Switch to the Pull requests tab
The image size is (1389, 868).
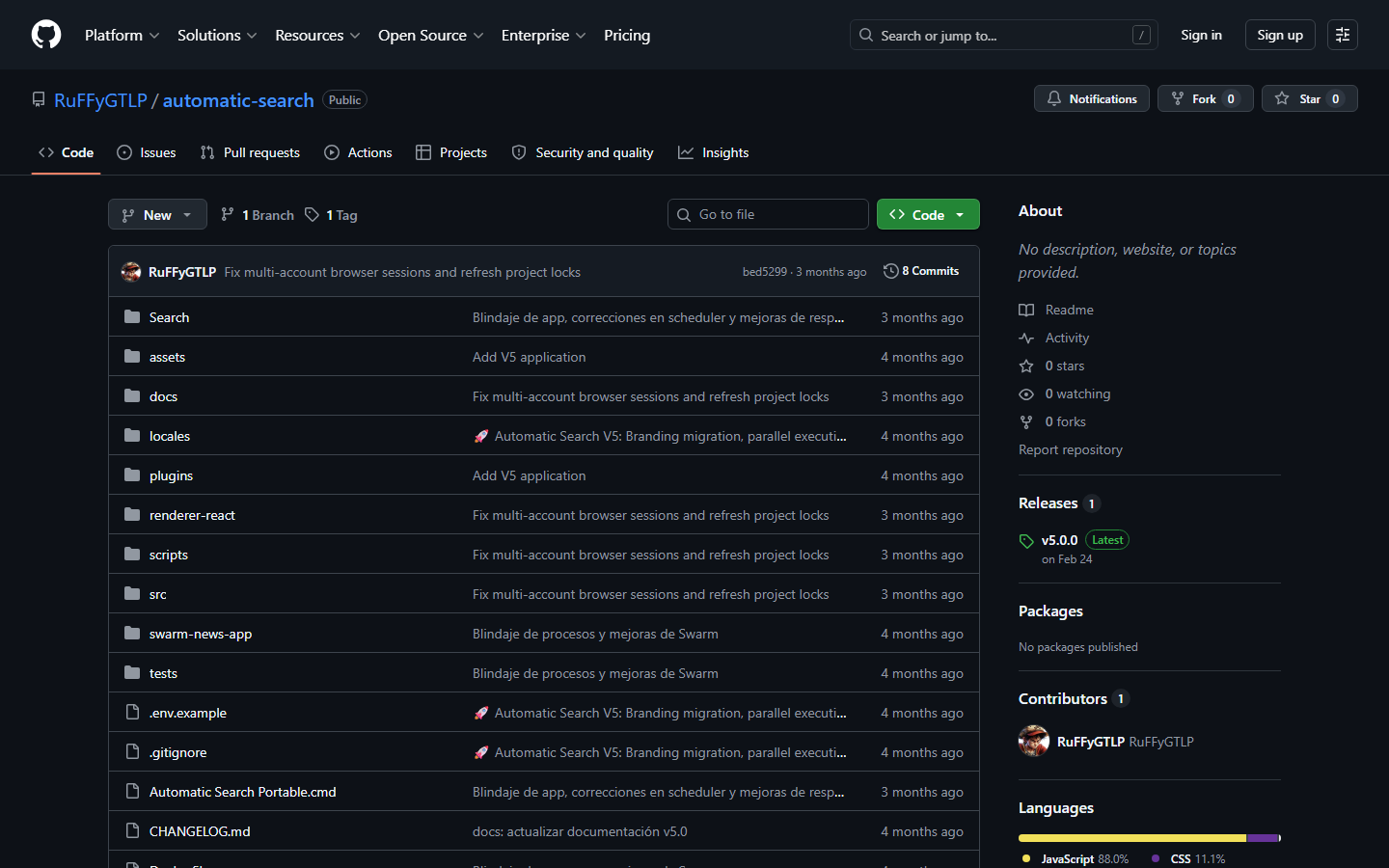click(x=250, y=152)
